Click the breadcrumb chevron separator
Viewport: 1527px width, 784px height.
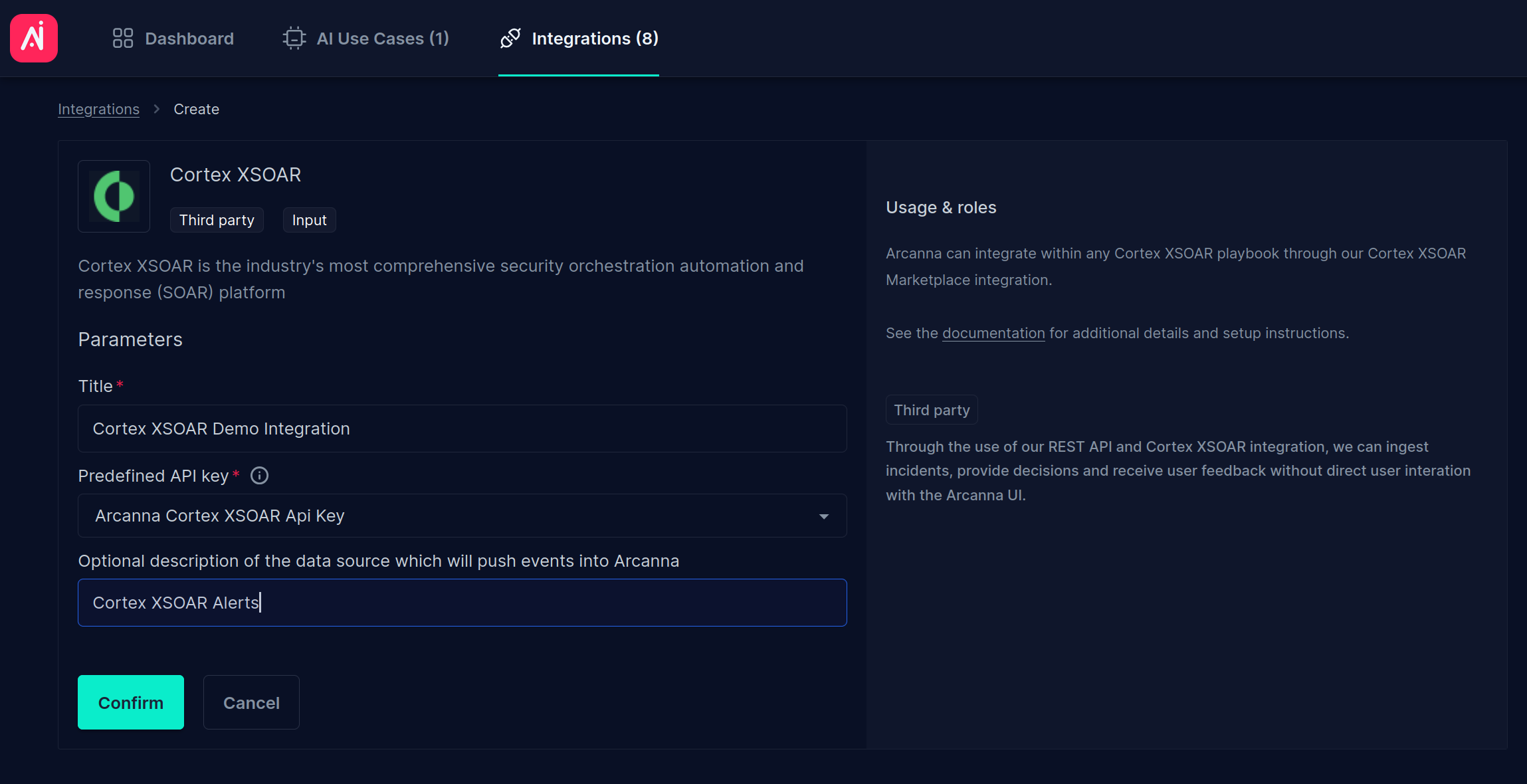point(157,109)
